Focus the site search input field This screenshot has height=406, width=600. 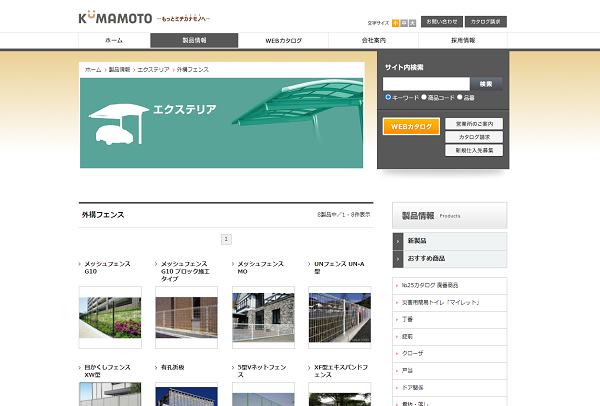[x=426, y=84]
